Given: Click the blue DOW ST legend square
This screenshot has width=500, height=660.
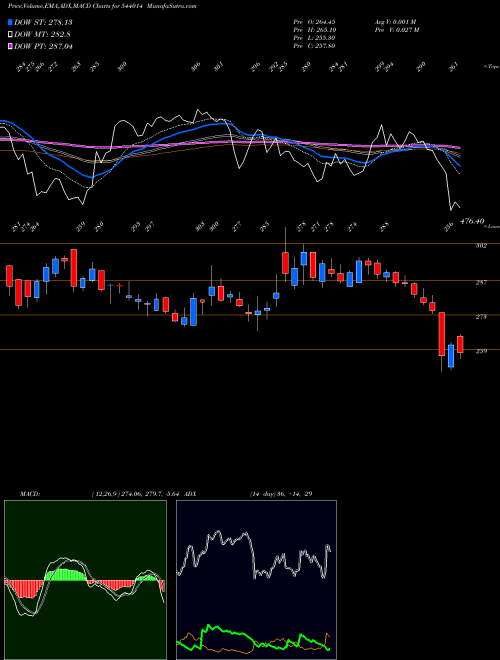Looking at the screenshot, I should (x=10, y=22).
